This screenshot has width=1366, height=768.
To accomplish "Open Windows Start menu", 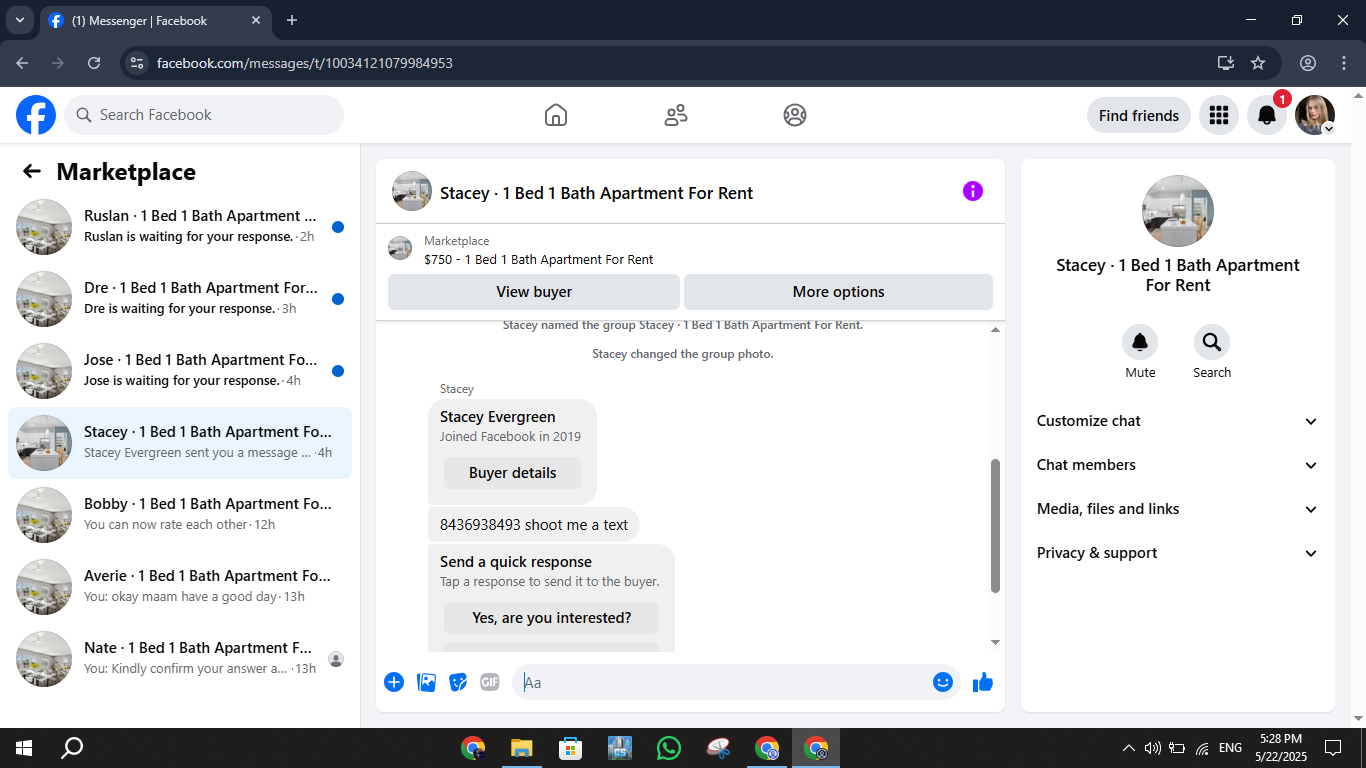I will (x=24, y=747).
